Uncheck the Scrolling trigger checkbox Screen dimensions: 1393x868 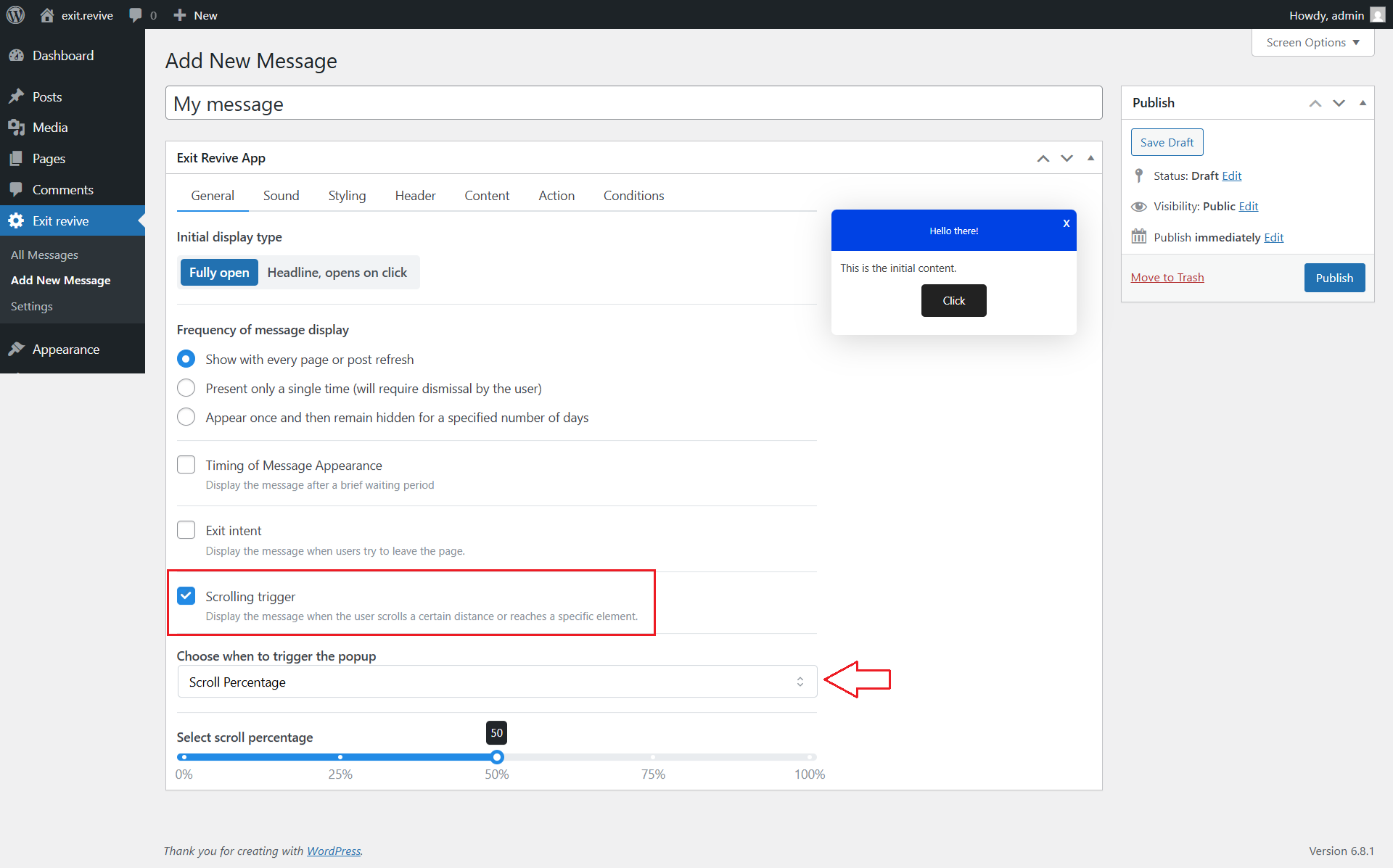click(186, 596)
